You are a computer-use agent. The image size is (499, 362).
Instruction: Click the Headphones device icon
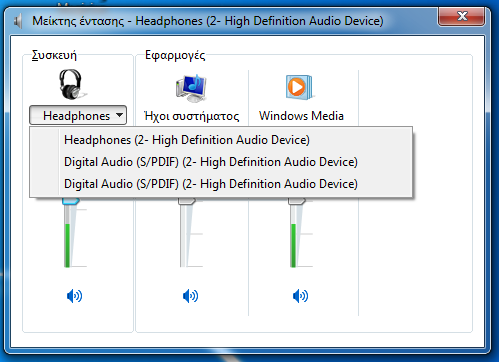coord(72,84)
